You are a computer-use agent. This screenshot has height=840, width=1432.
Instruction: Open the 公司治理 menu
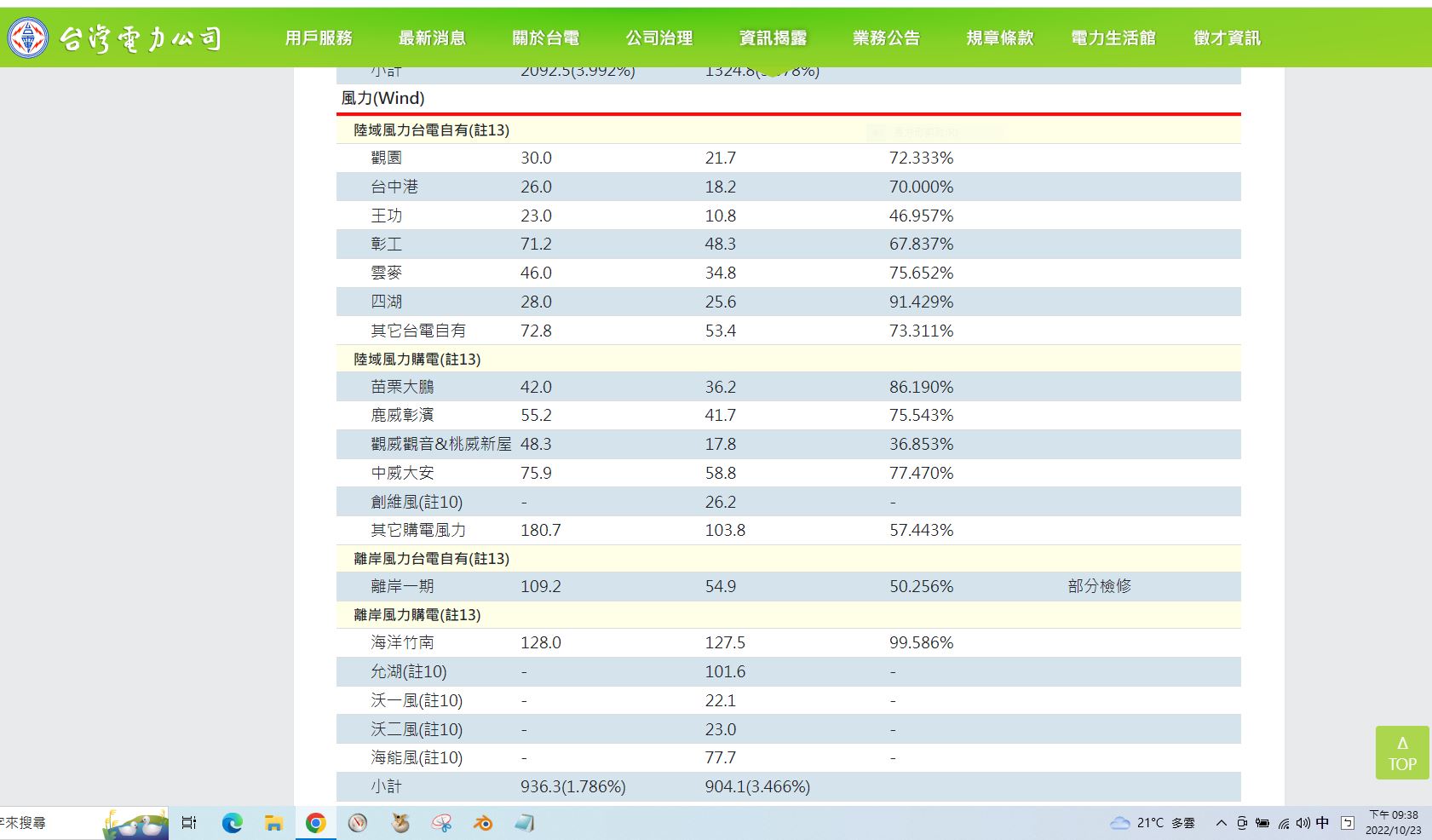tap(659, 38)
